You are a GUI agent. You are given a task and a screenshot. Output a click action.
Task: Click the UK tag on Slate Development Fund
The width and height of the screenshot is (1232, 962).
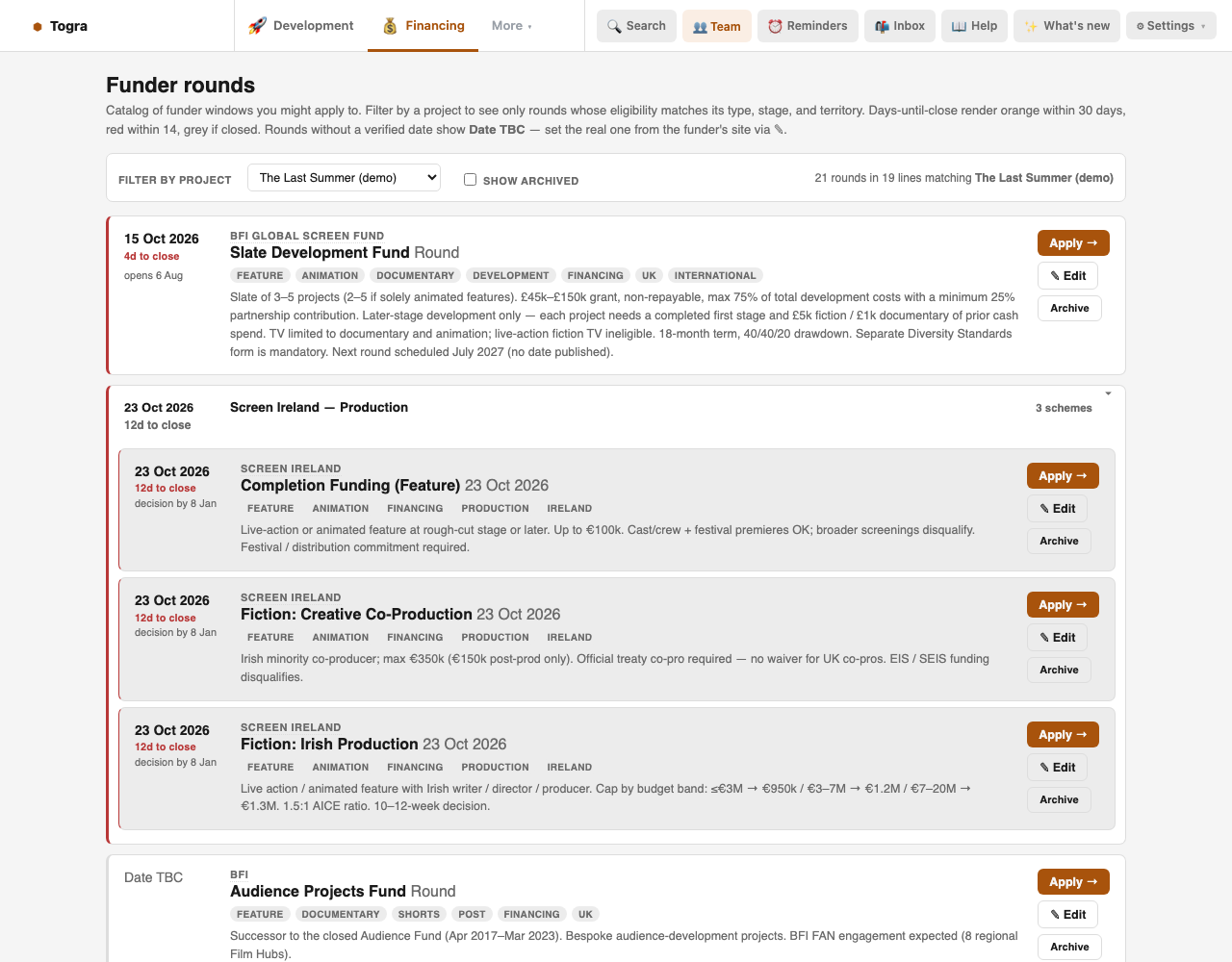click(x=649, y=276)
